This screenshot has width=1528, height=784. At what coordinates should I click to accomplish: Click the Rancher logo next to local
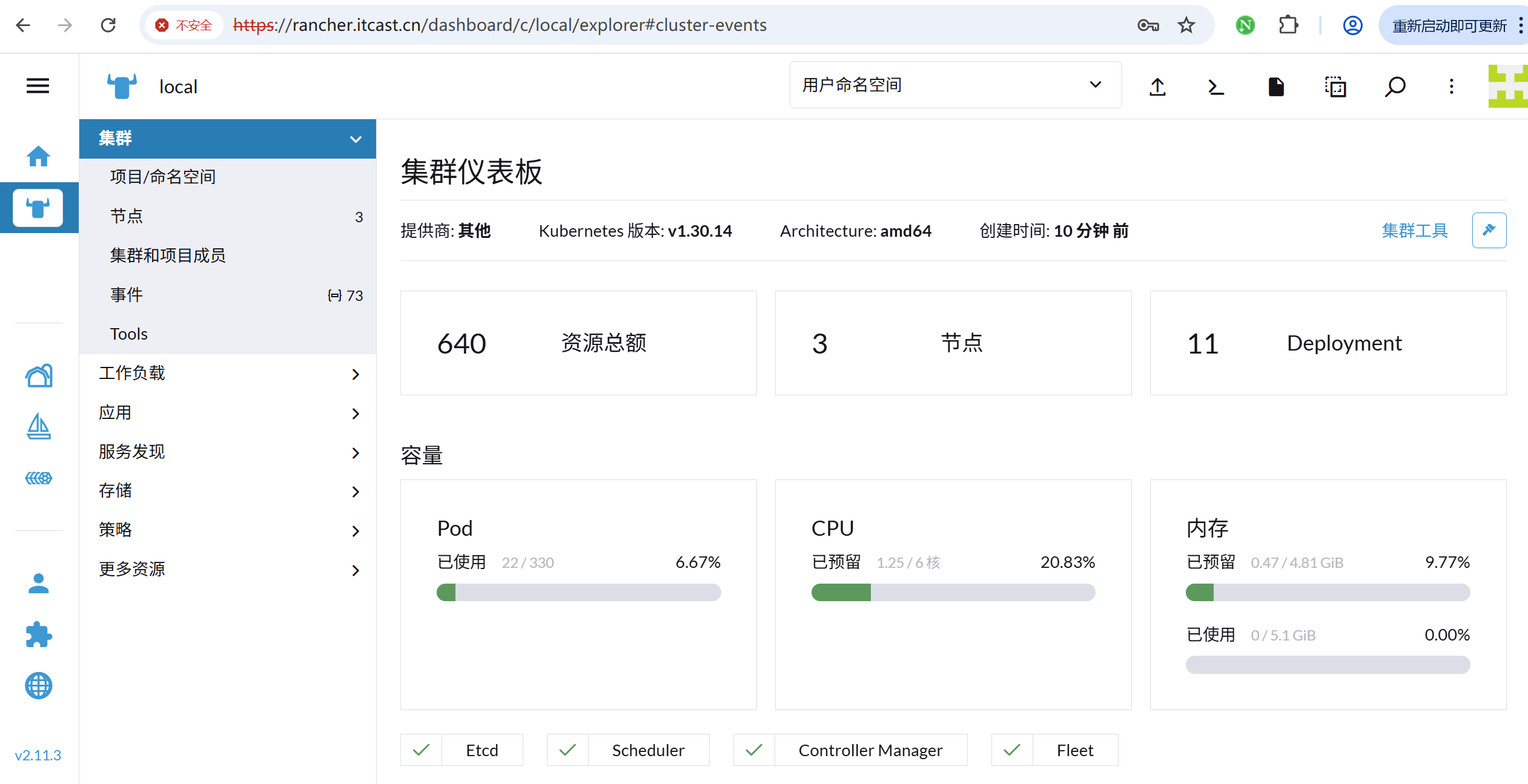[122, 87]
